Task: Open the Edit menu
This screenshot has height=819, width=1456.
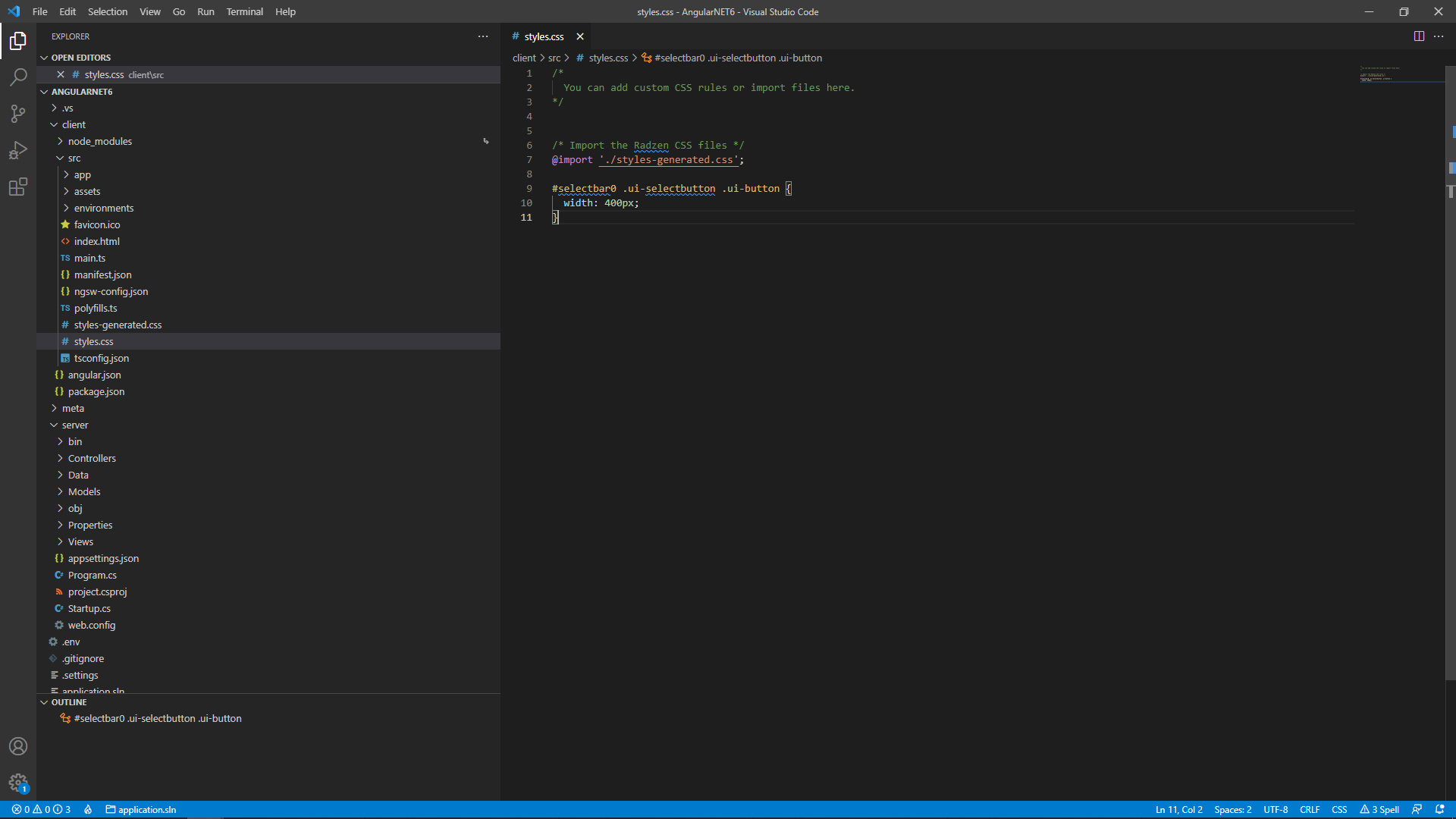Action: [x=67, y=11]
